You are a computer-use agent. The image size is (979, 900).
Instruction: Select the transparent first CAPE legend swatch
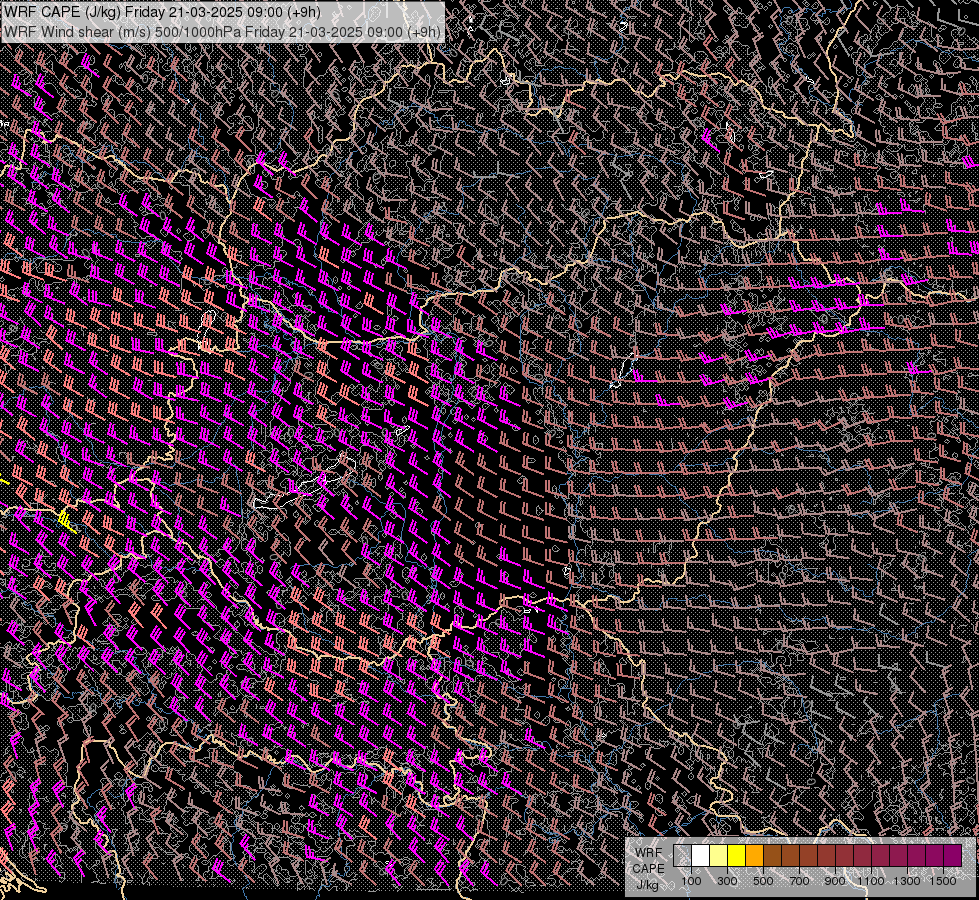click(682, 856)
